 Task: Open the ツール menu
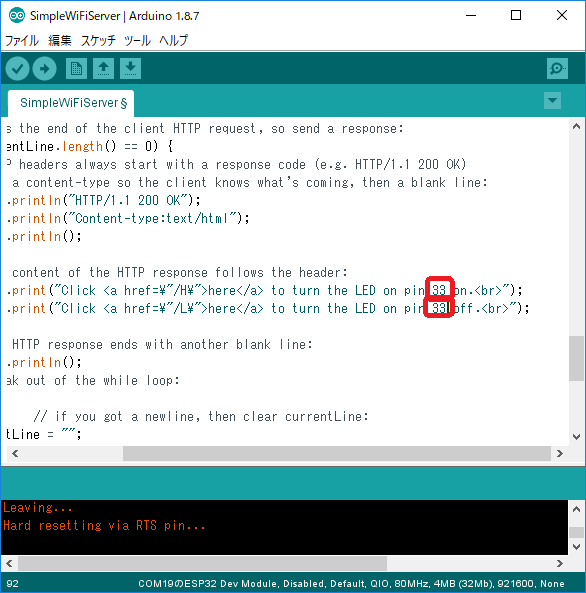(137, 40)
